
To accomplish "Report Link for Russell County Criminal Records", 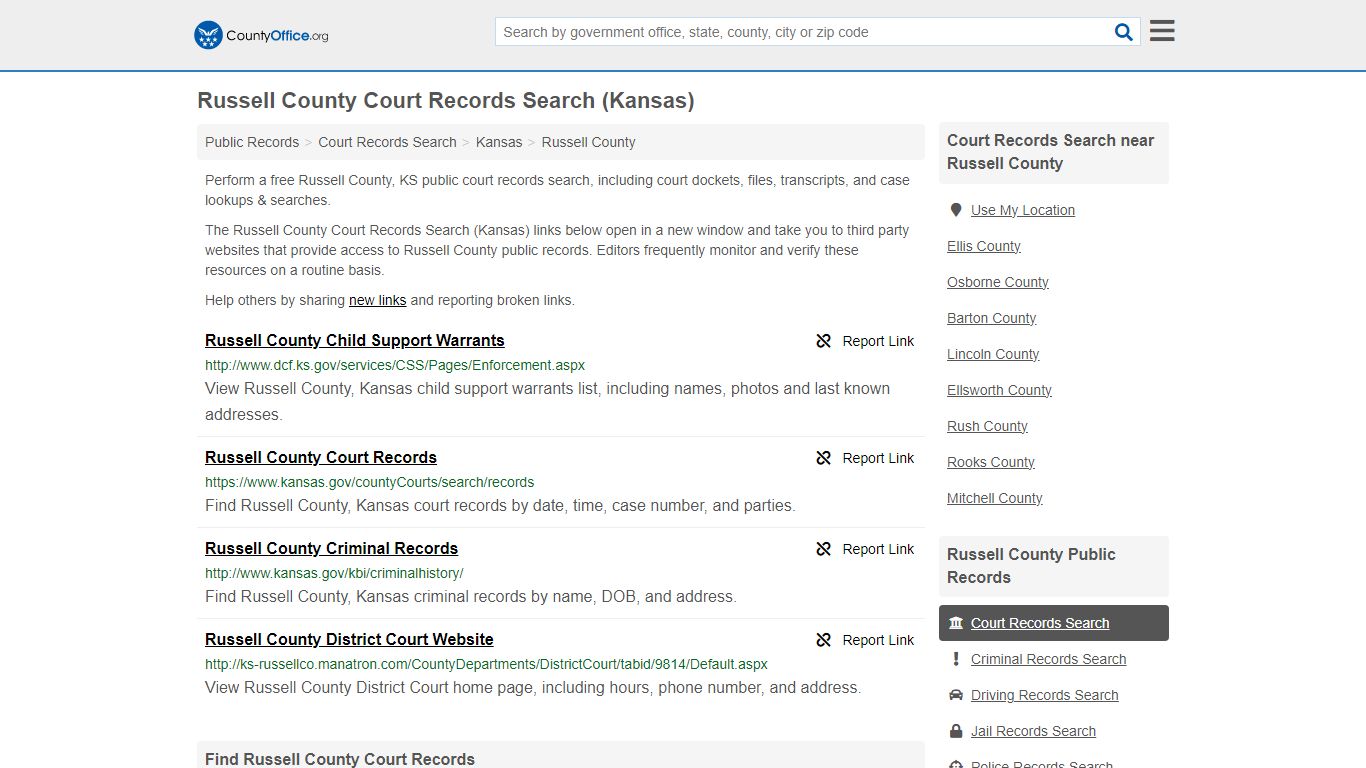I will (x=865, y=549).
